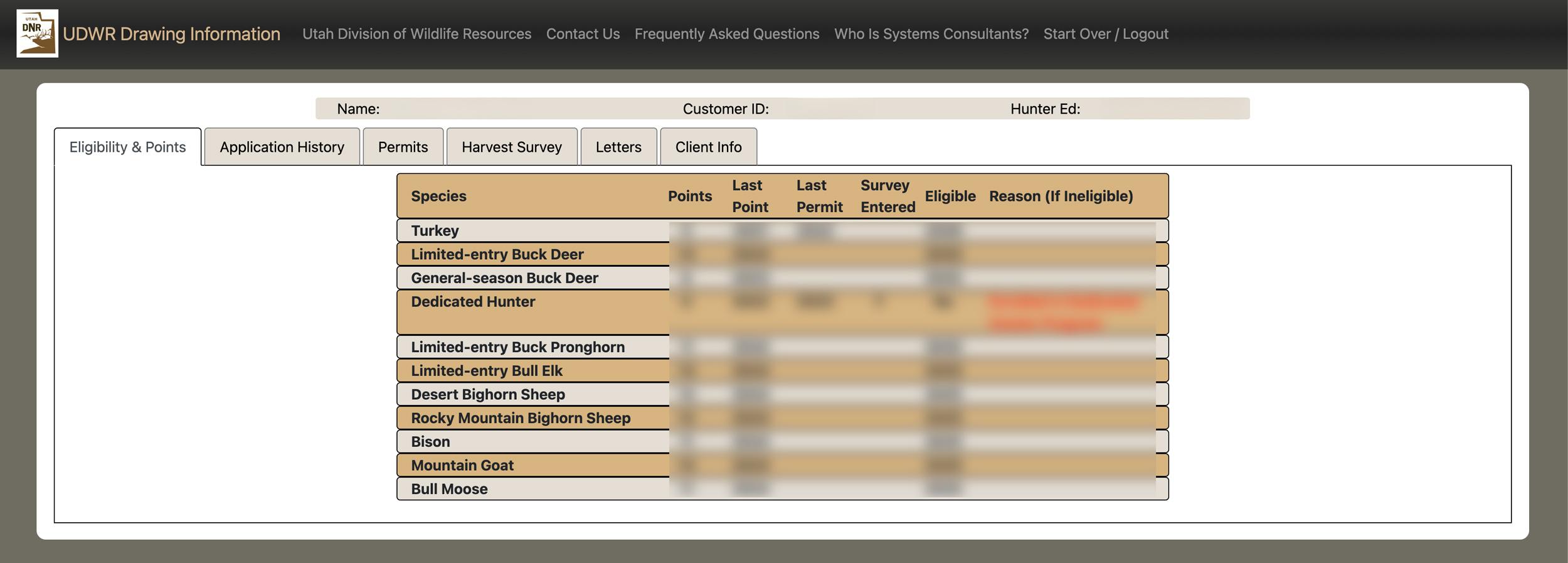The width and height of the screenshot is (1568, 563).
Task: Open Frequently Asked Questions link
Action: (727, 34)
